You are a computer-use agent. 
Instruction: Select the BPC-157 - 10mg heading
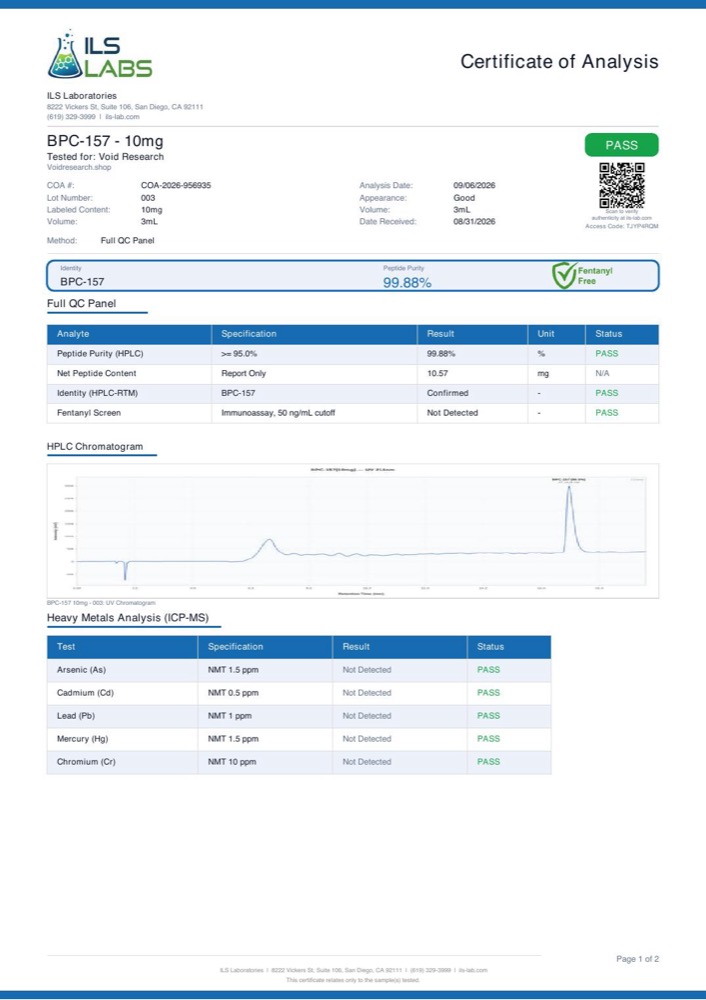coord(105,141)
